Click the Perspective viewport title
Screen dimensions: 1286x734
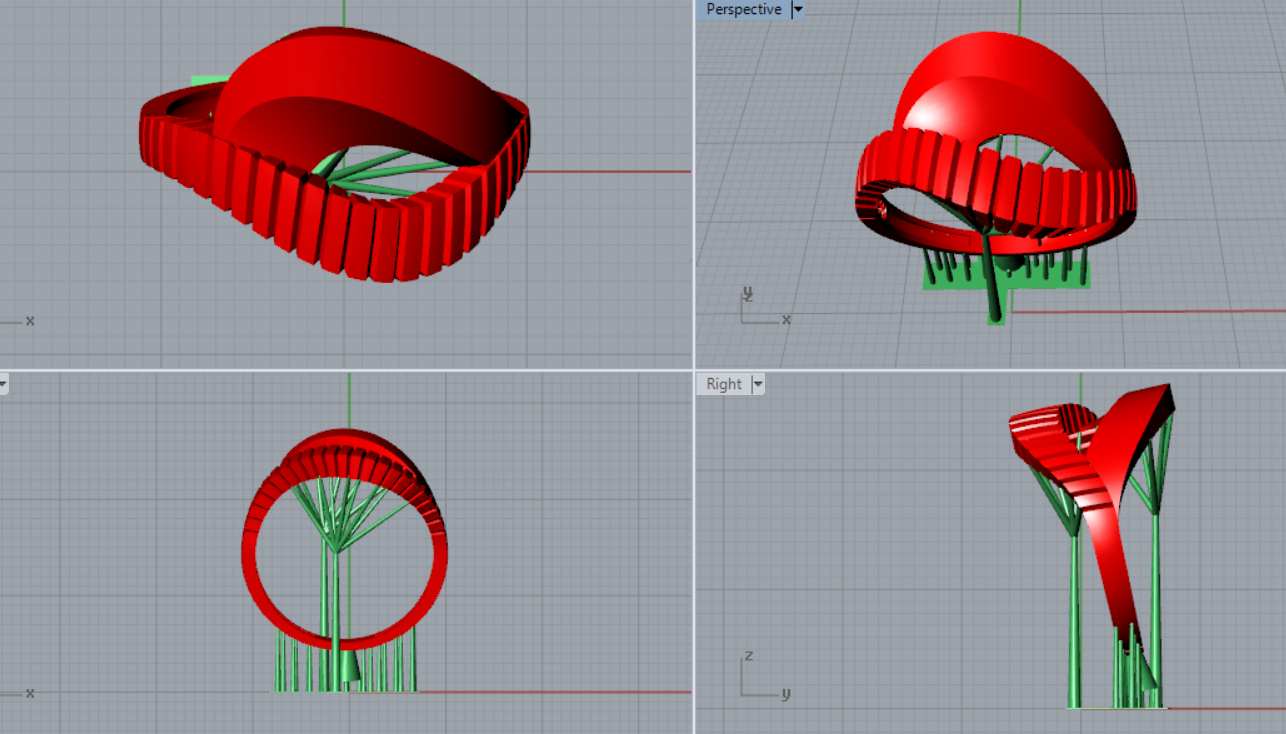[x=743, y=9]
